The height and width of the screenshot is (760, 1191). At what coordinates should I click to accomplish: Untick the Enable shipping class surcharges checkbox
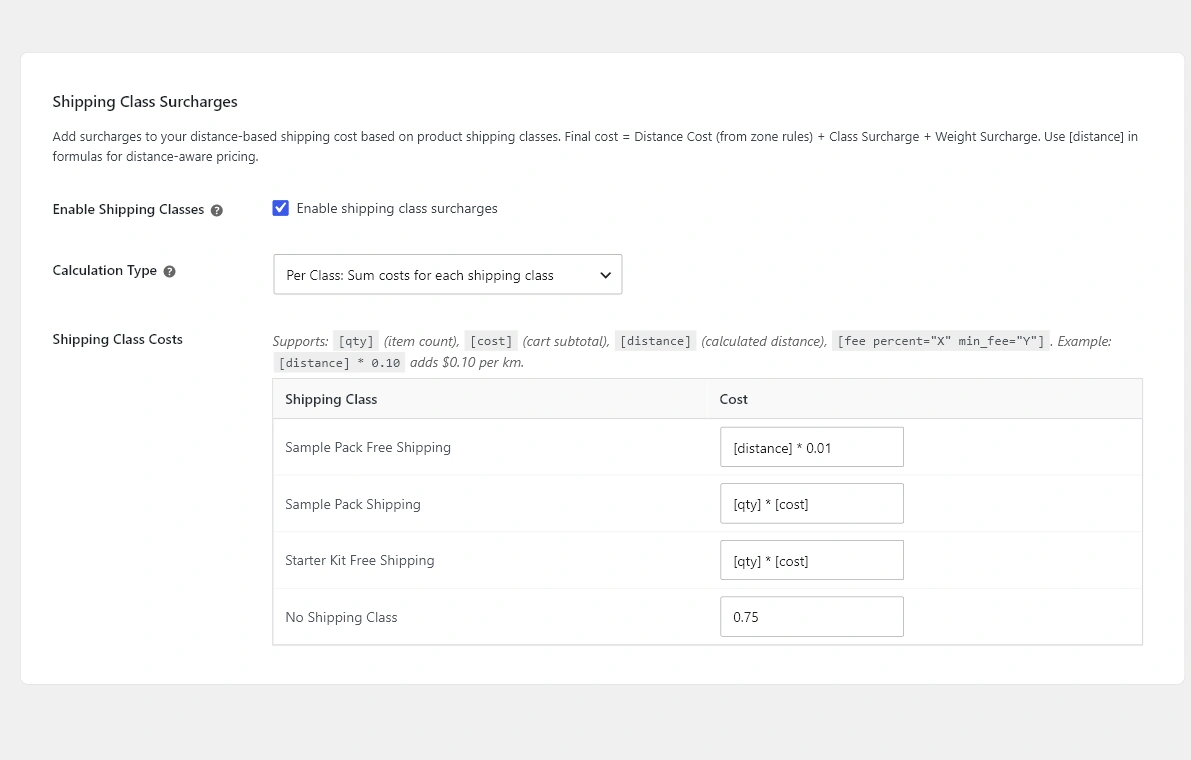coord(280,208)
